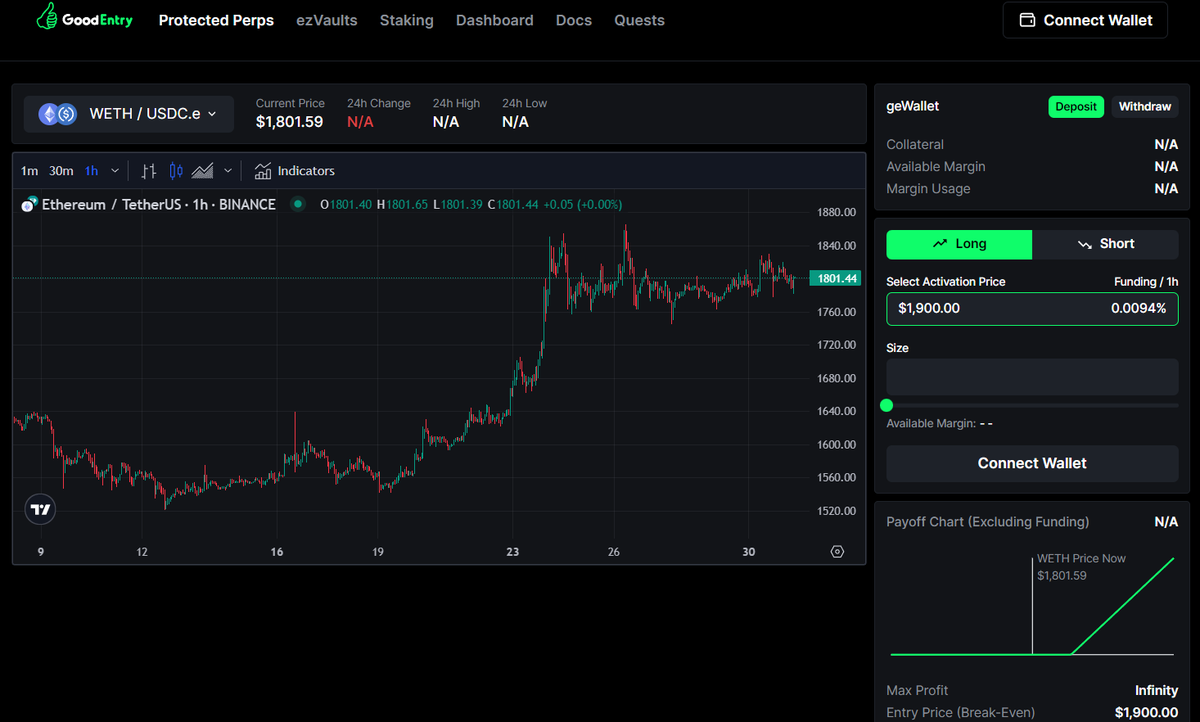Open the Quests page
Screen dimensions: 1200x722
coord(640,20)
